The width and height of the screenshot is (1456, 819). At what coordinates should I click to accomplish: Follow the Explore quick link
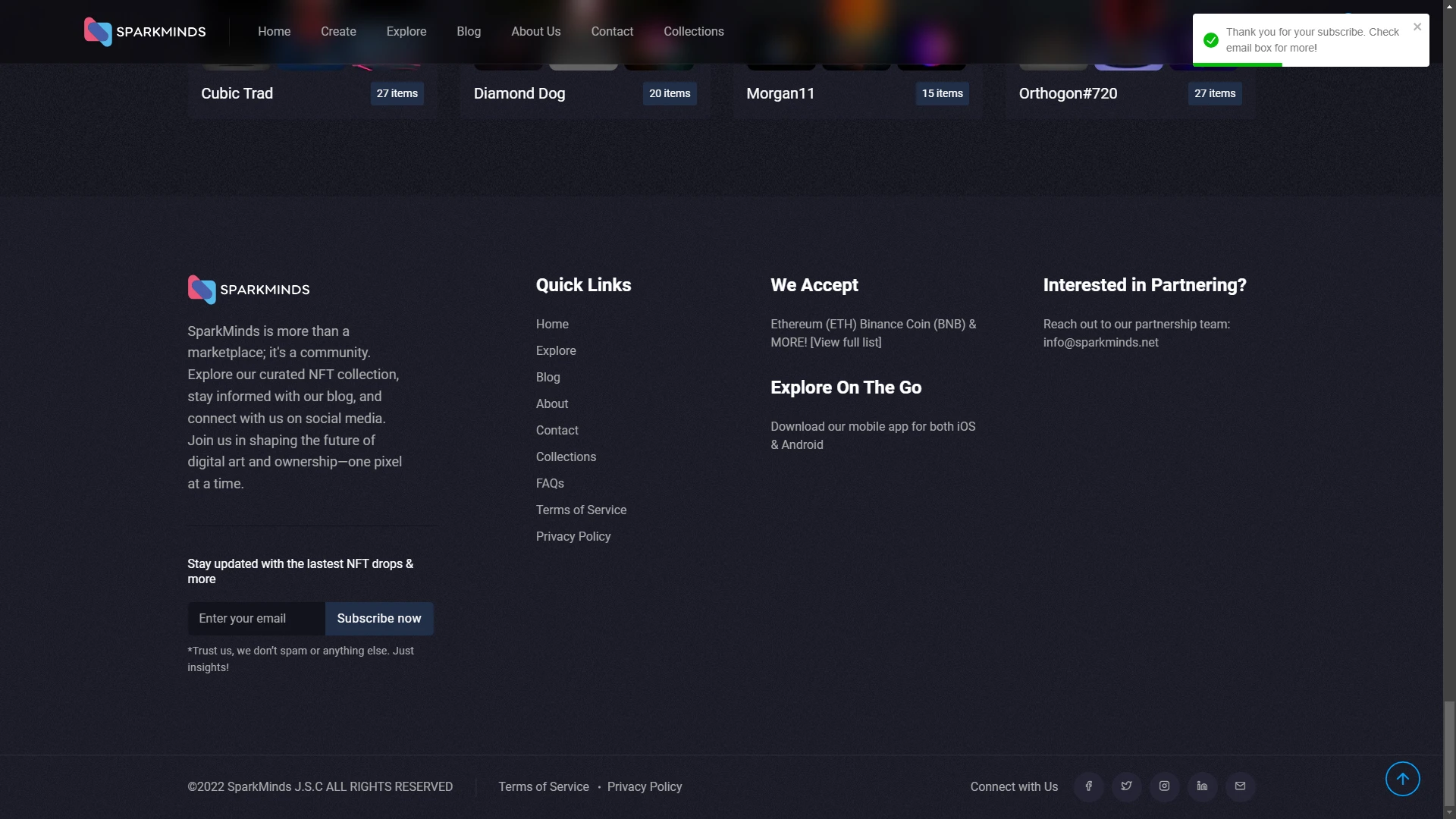(x=556, y=350)
